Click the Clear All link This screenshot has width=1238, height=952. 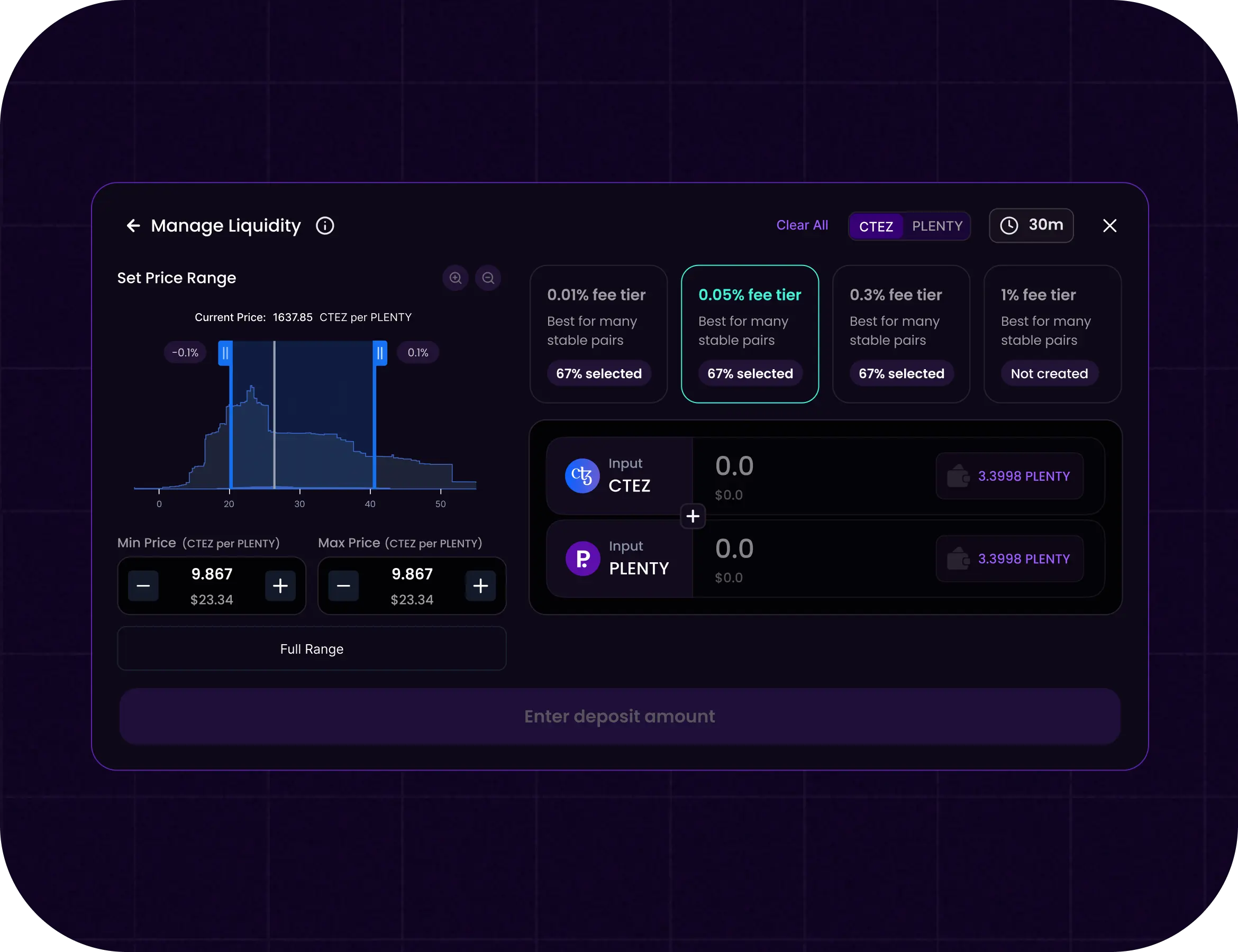[x=802, y=225]
